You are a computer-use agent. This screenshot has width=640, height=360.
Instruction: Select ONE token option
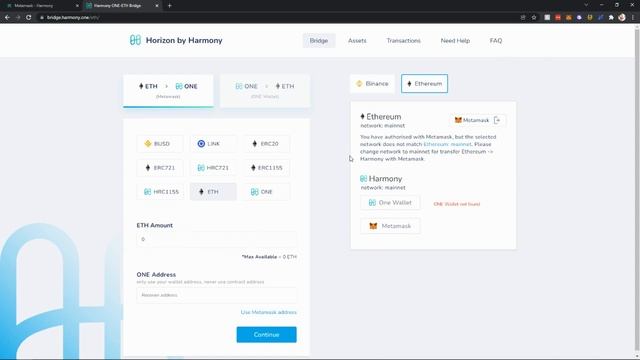(267, 192)
